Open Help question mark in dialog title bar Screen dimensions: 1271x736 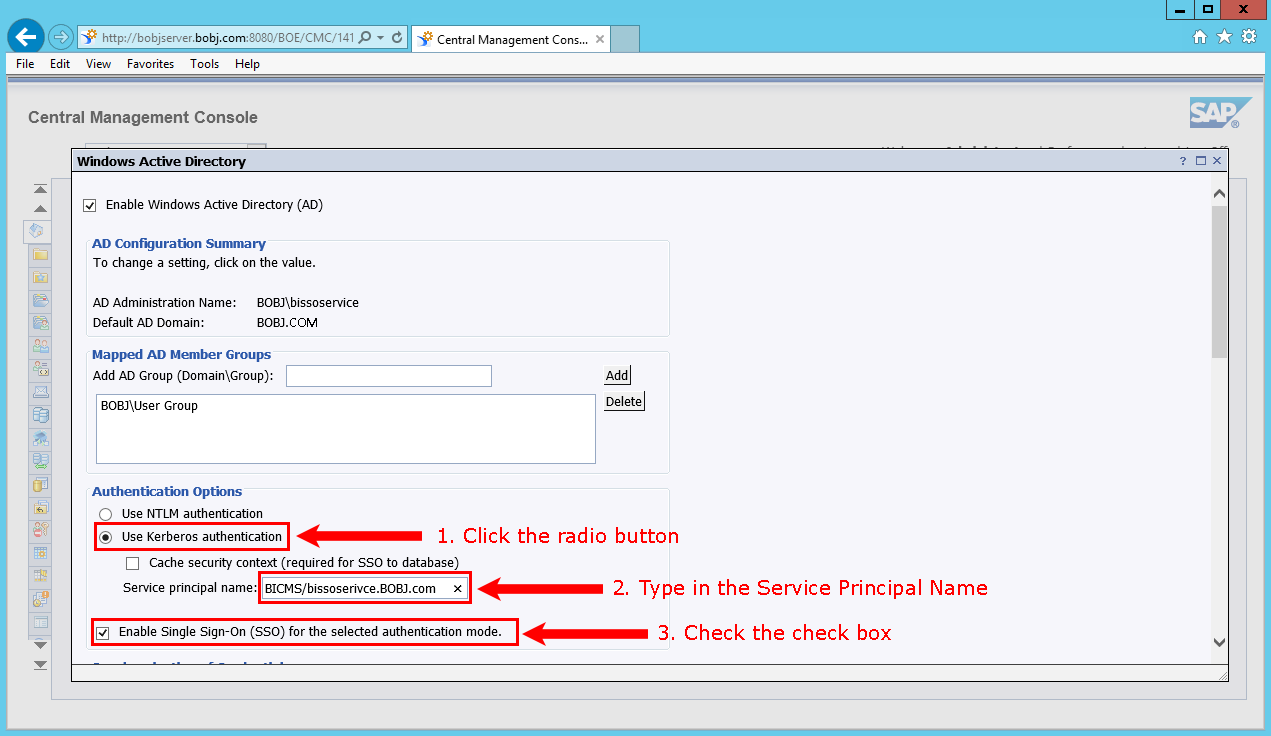1183,160
